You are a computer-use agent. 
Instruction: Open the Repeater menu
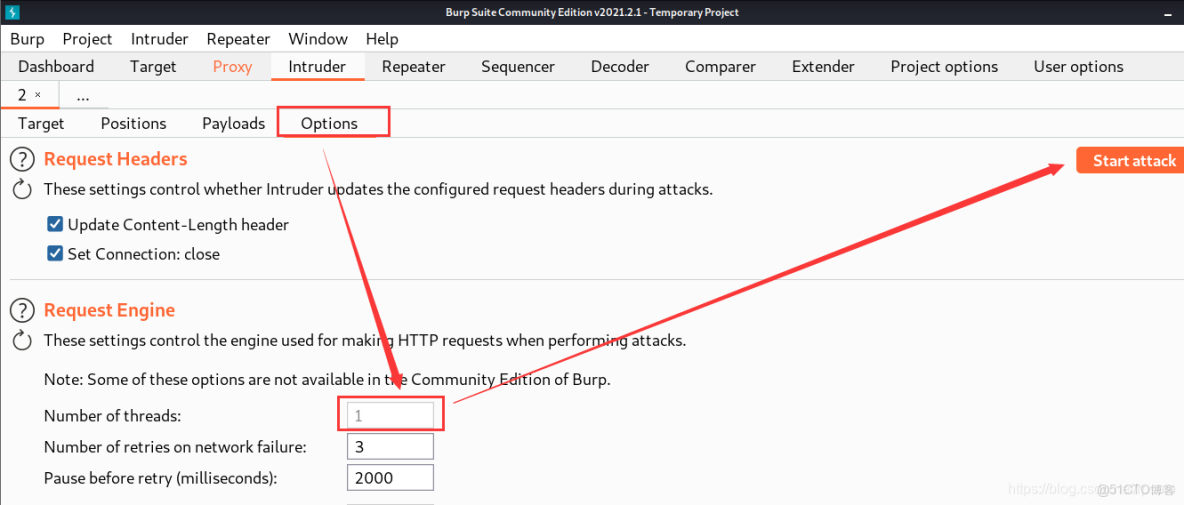tap(238, 39)
